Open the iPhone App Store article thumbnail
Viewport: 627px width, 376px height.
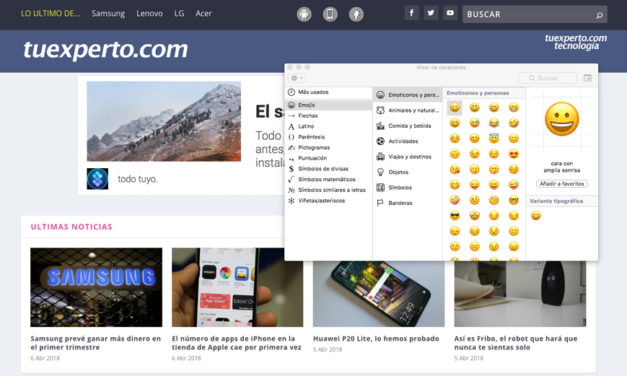pos(238,287)
